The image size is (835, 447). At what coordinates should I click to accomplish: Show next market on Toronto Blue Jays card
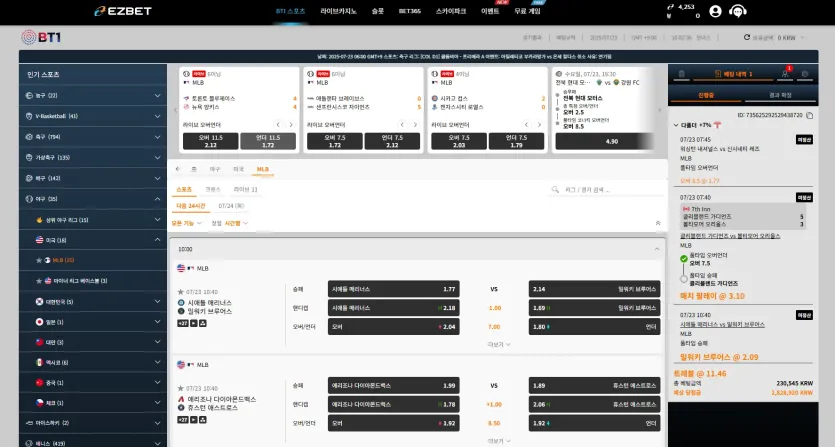point(291,125)
